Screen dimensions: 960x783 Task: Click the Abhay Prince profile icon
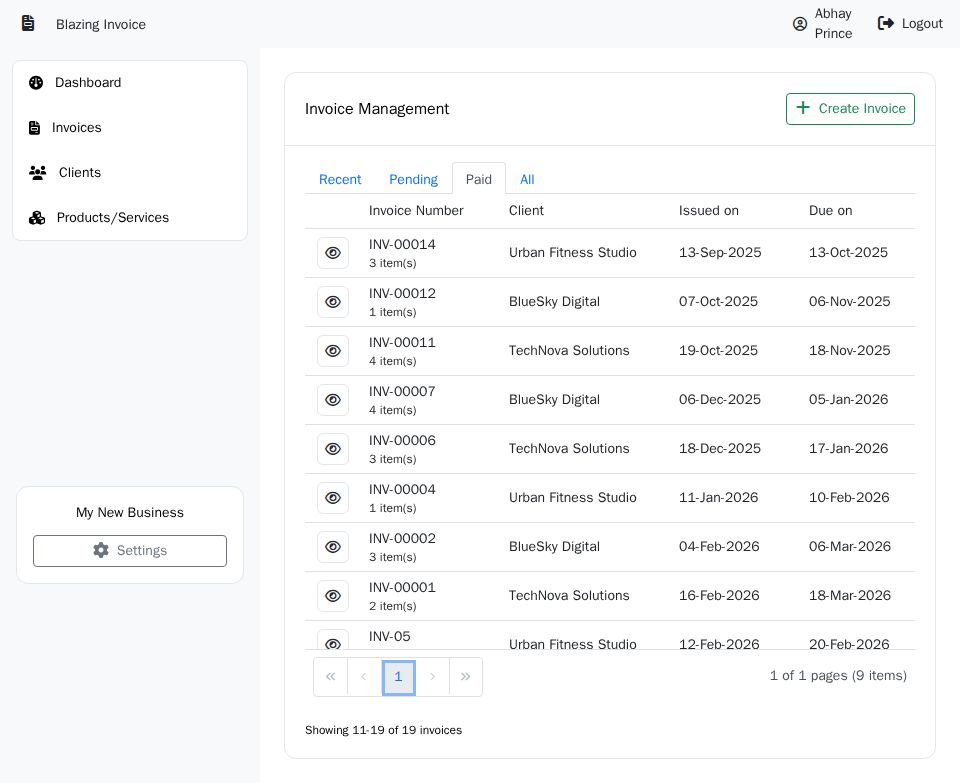[800, 24]
